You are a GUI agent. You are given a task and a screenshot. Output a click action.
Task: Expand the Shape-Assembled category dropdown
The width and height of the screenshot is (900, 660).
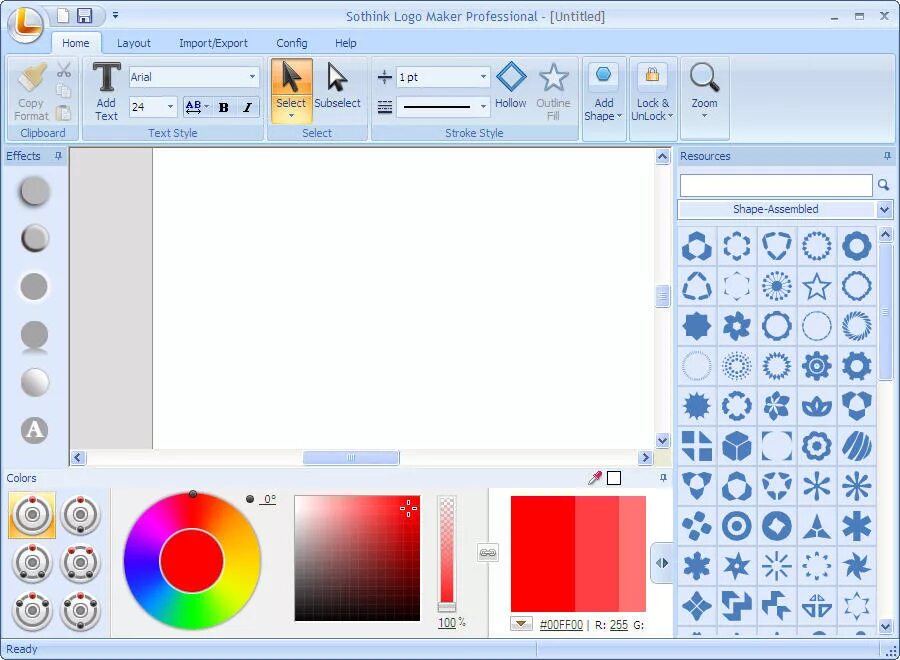(885, 209)
